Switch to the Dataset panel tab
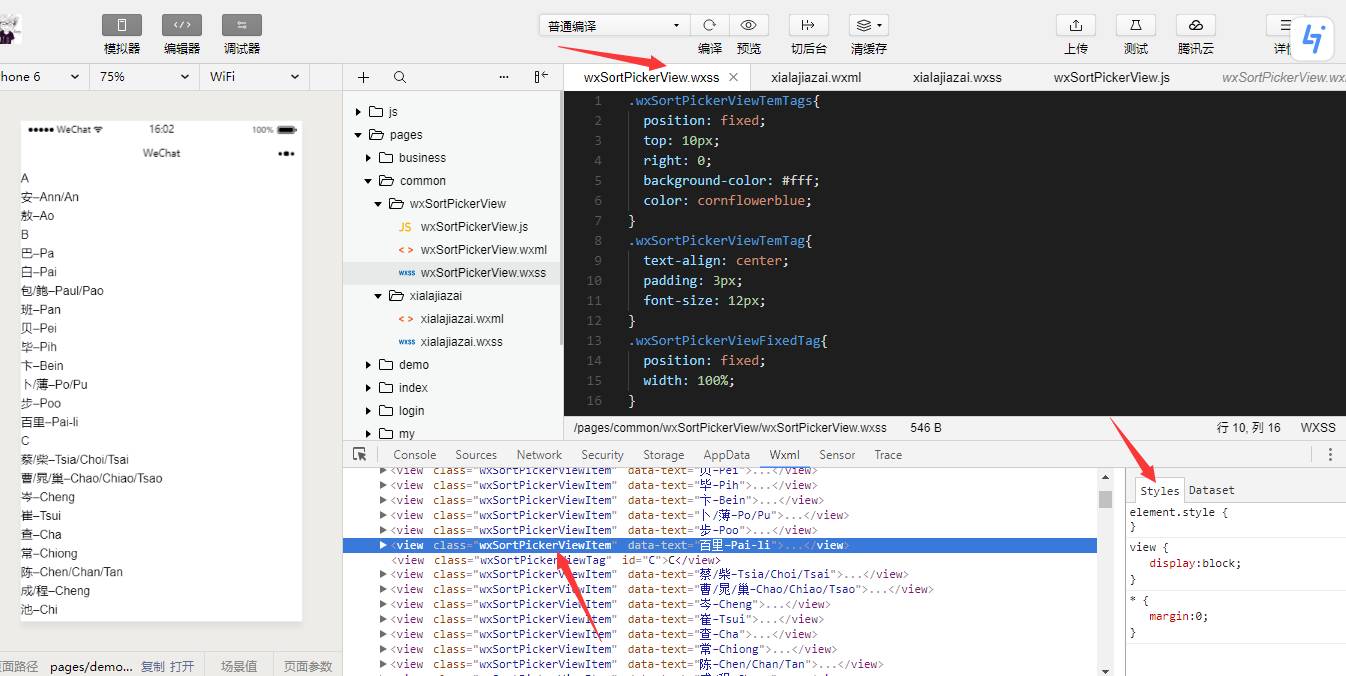The image size is (1346, 676). point(1211,490)
